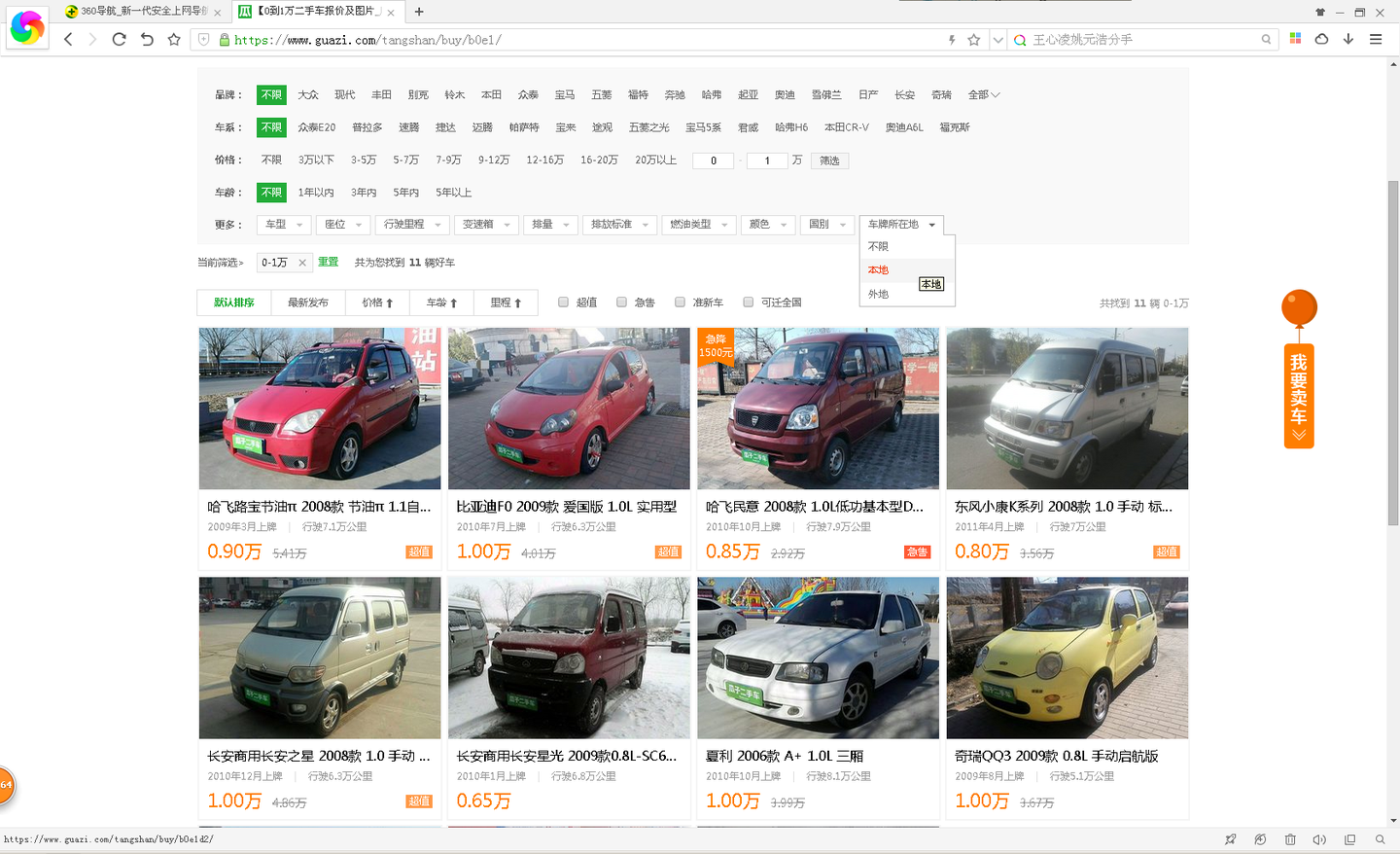Filter by brand 大众
This screenshot has height=854, width=1400.
click(308, 95)
